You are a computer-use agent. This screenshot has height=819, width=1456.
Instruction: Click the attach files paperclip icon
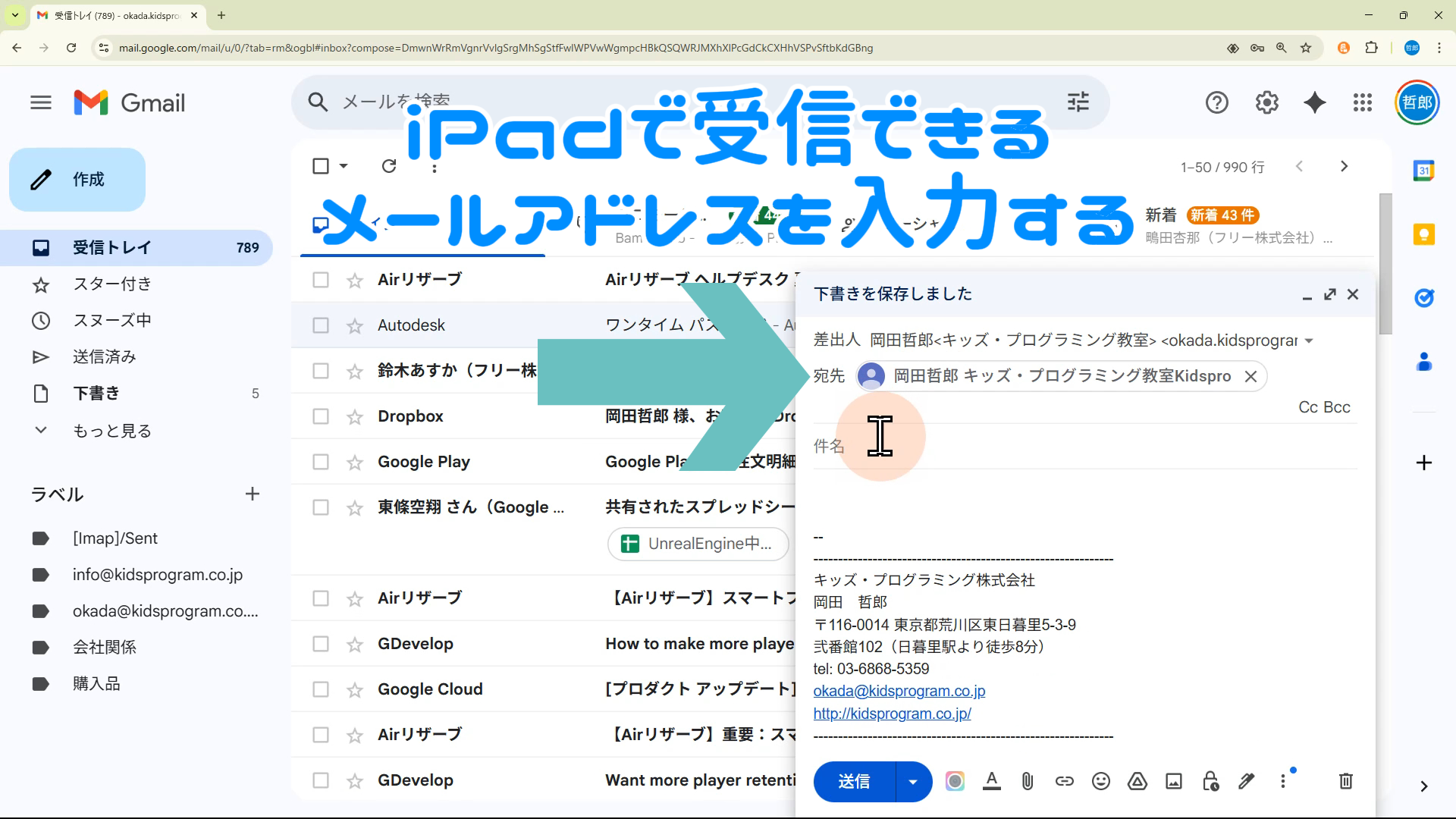coord(1028,781)
